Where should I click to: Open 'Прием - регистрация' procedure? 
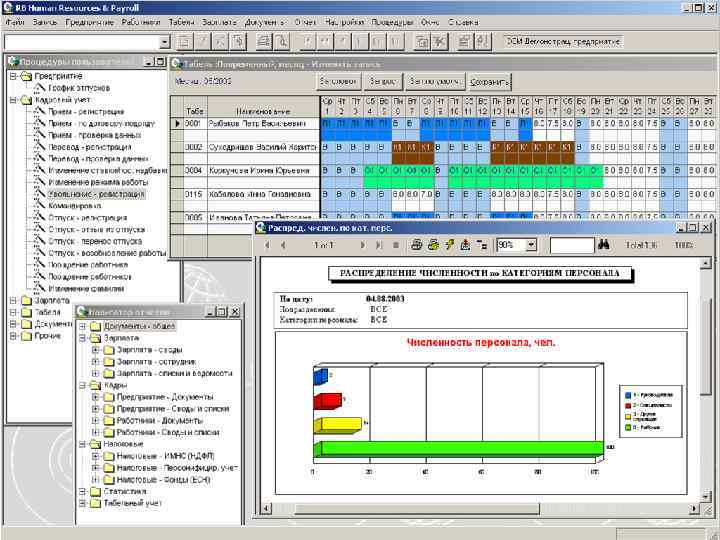[86, 112]
